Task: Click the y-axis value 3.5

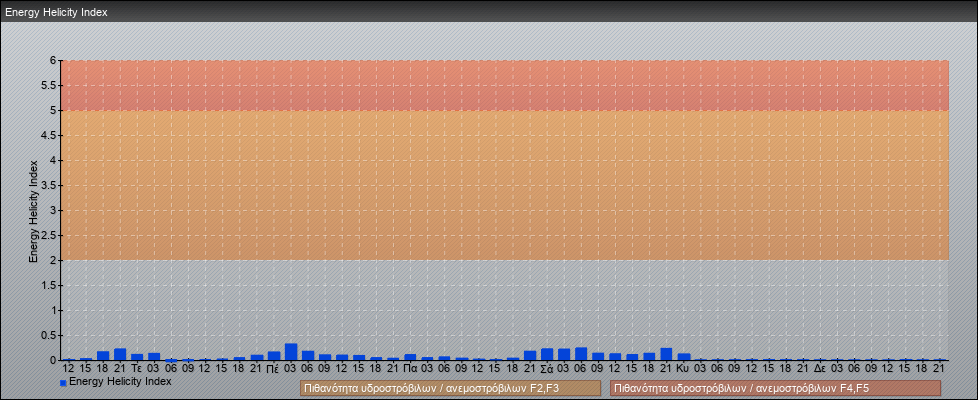Action: [x=50, y=185]
